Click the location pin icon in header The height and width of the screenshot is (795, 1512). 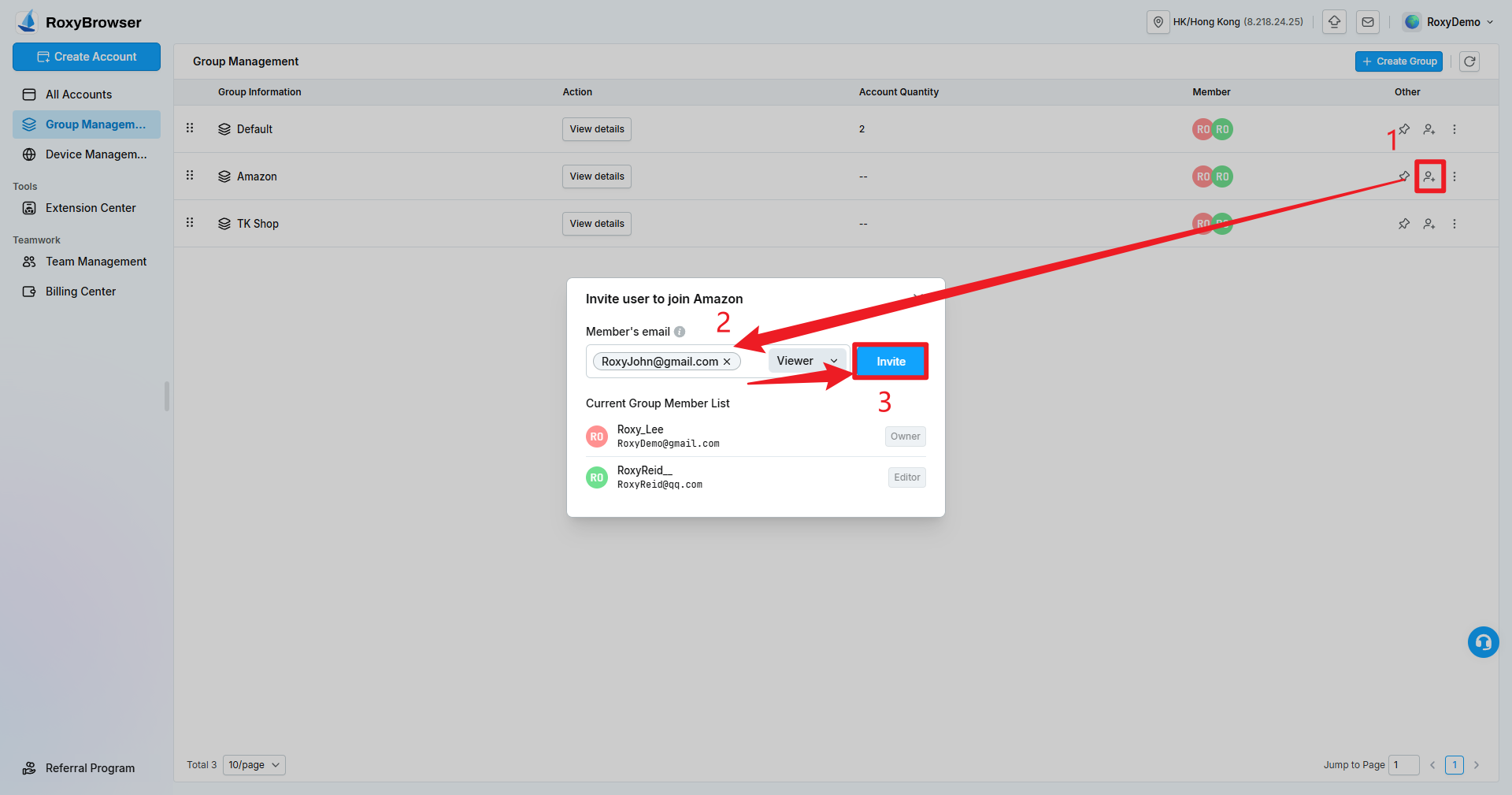tap(1158, 22)
